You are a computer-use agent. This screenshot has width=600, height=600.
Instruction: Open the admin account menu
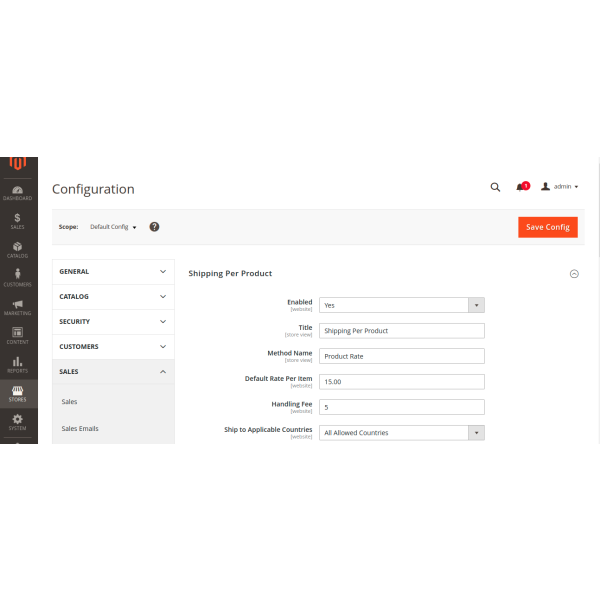point(560,187)
